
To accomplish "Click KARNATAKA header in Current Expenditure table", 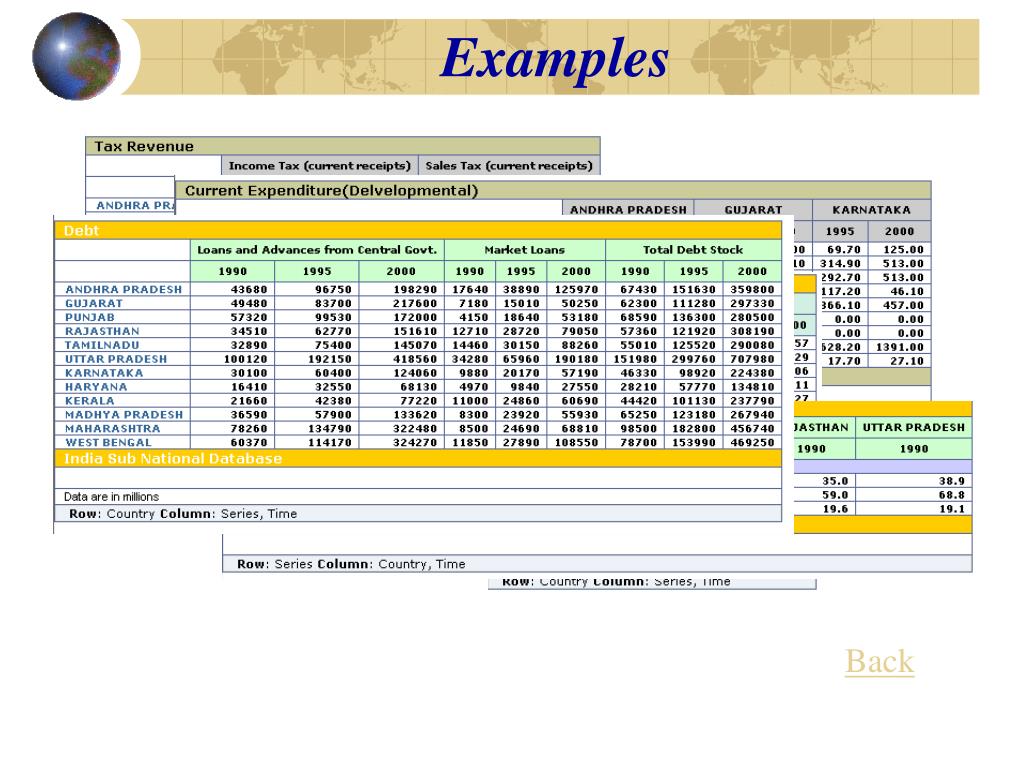I will click(871, 210).
